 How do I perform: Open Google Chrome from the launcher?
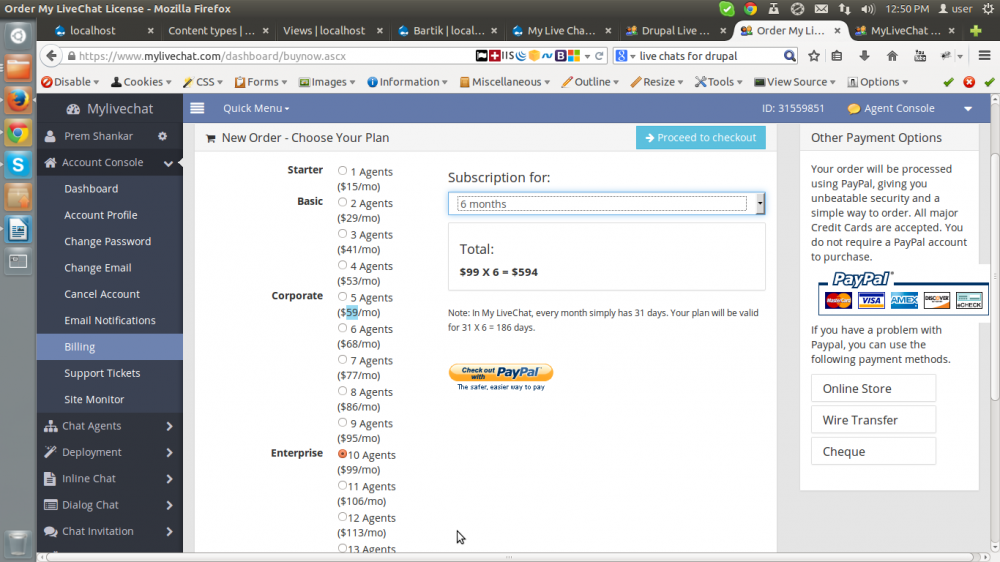pos(18,132)
